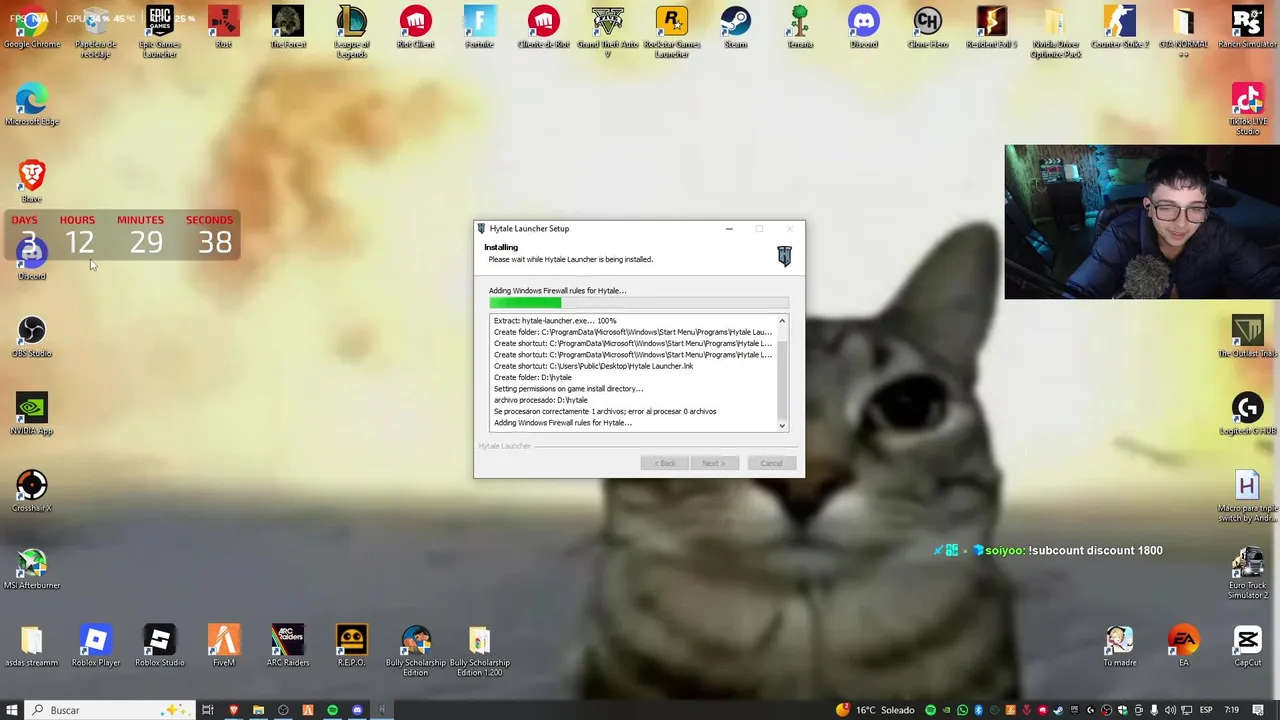Select the Riot Client desktop icon

pos(416,28)
